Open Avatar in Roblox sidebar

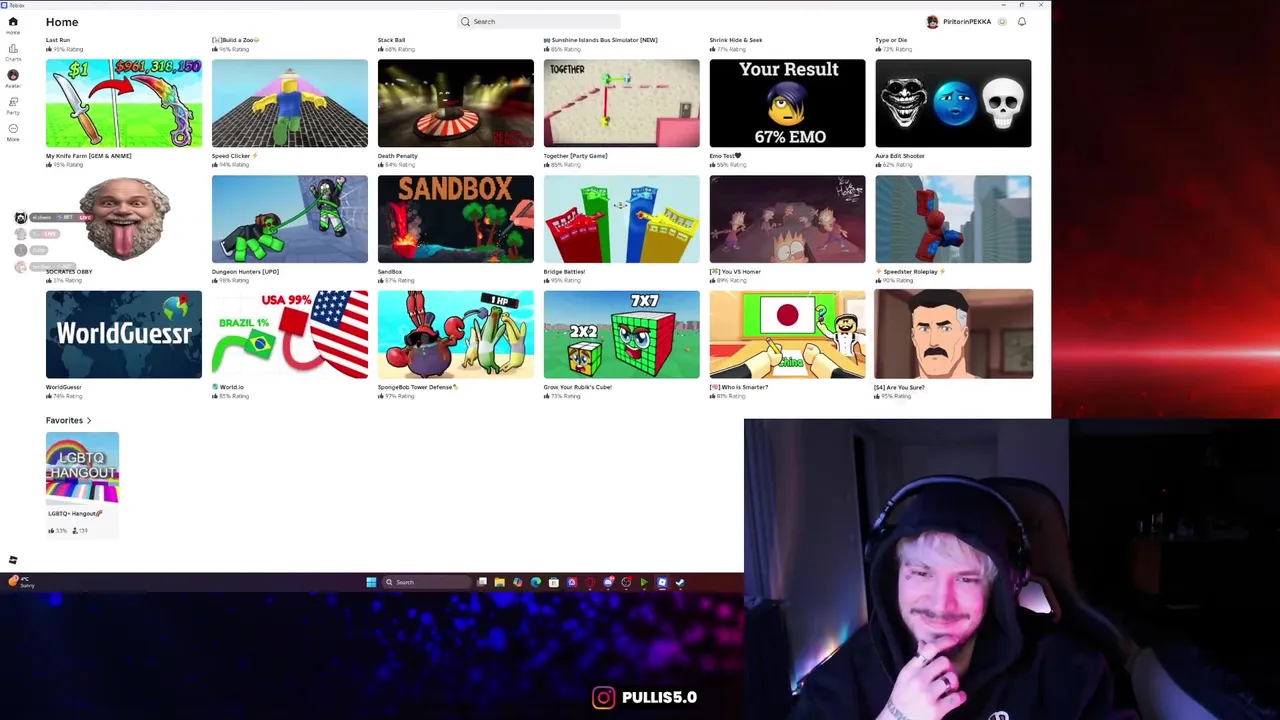click(13, 79)
